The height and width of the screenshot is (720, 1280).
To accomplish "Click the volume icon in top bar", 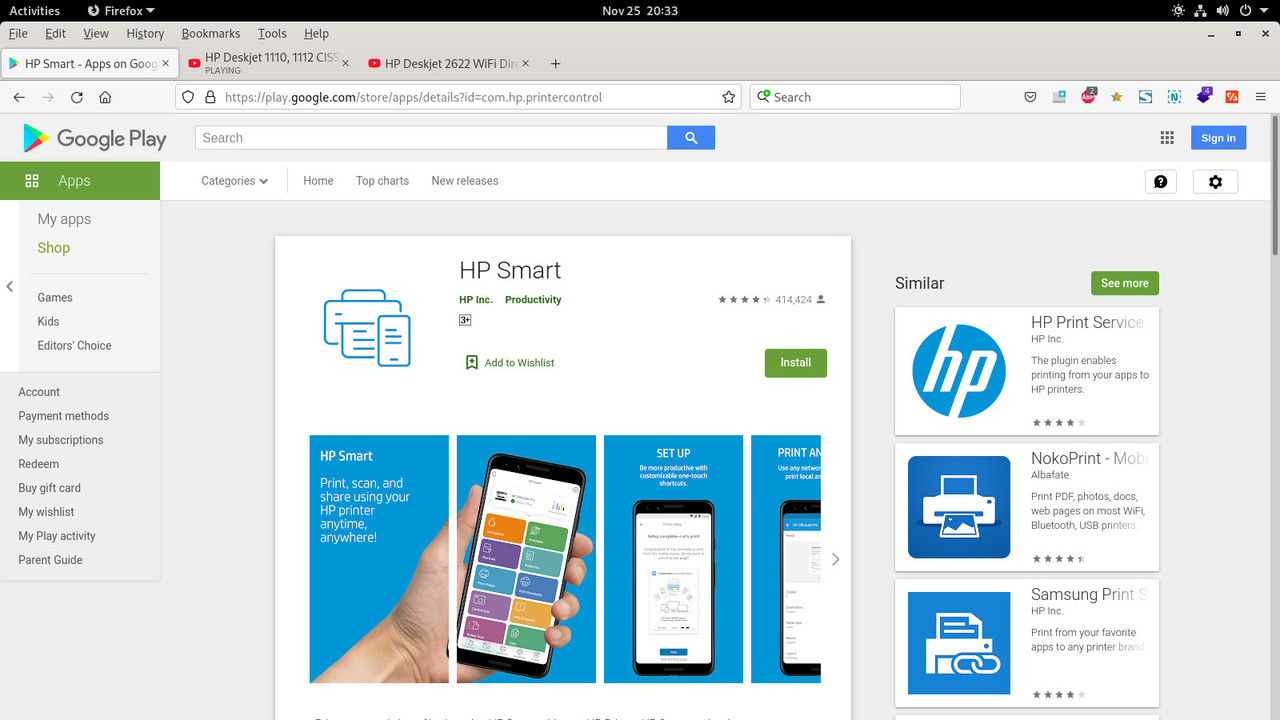I will point(1222,11).
